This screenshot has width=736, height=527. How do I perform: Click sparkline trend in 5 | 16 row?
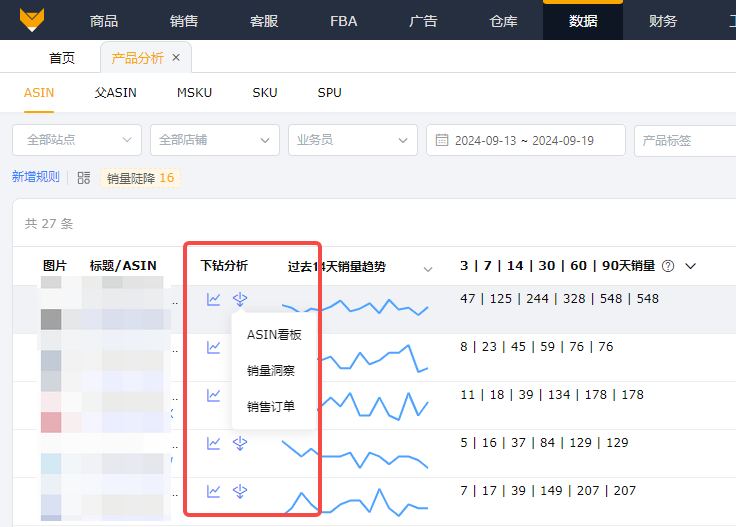(355, 454)
